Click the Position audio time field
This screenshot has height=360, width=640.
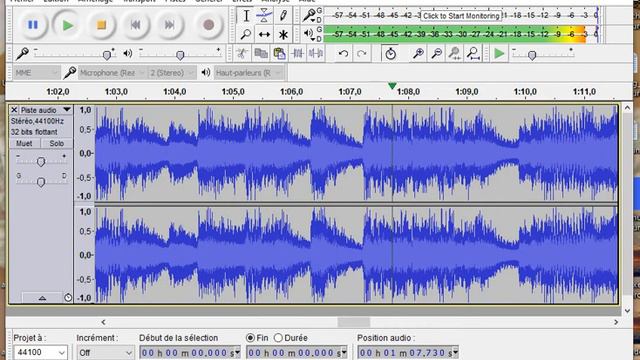[408, 353]
